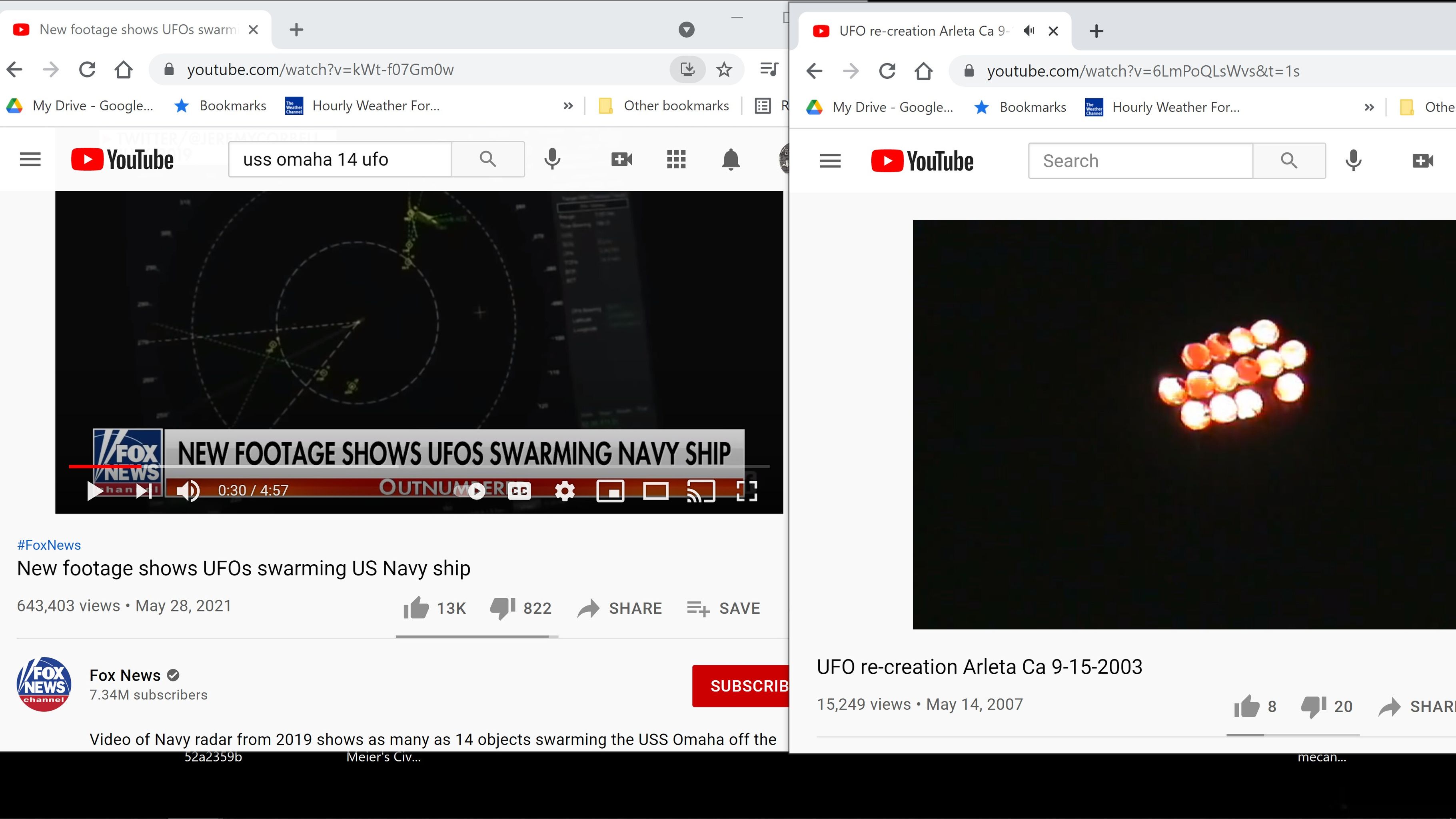Start voice search in the Arleta video window
This screenshot has height=819, width=1456.
(1353, 161)
